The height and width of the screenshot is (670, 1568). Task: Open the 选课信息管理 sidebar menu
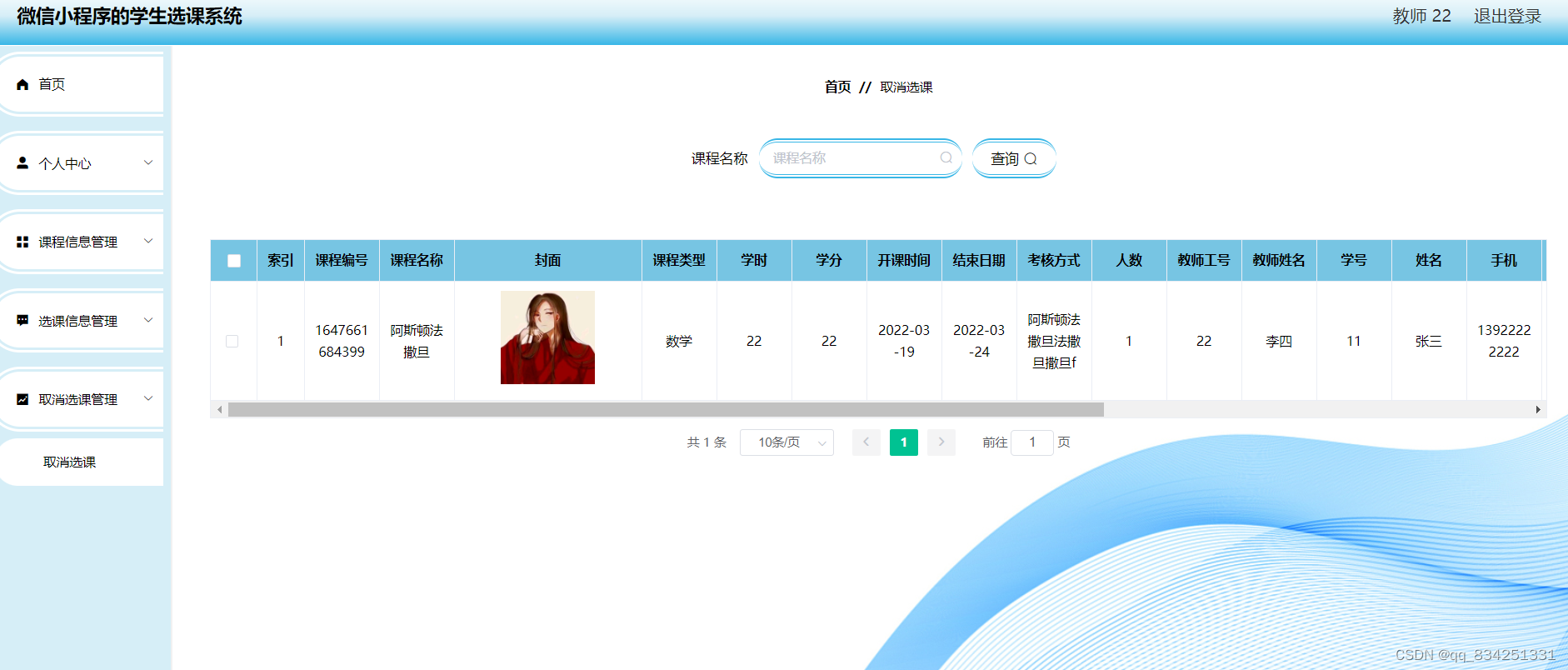pos(82,320)
